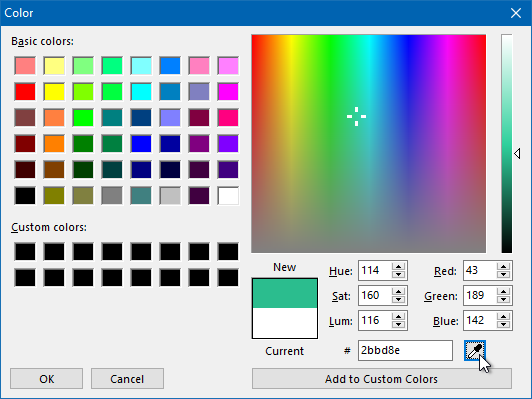Decrease the Sat value with down arrow

(x=398, y=300)
